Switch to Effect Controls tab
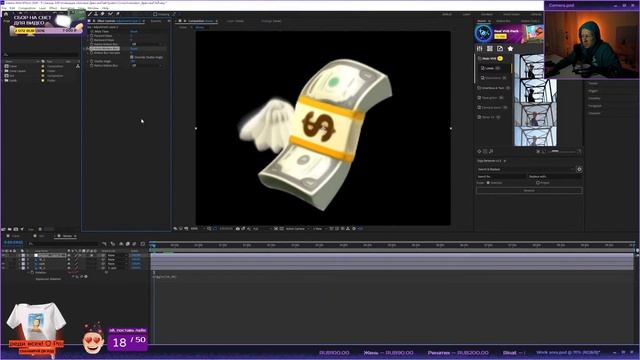Screen dimensions: 640x360 coord(117,21)
